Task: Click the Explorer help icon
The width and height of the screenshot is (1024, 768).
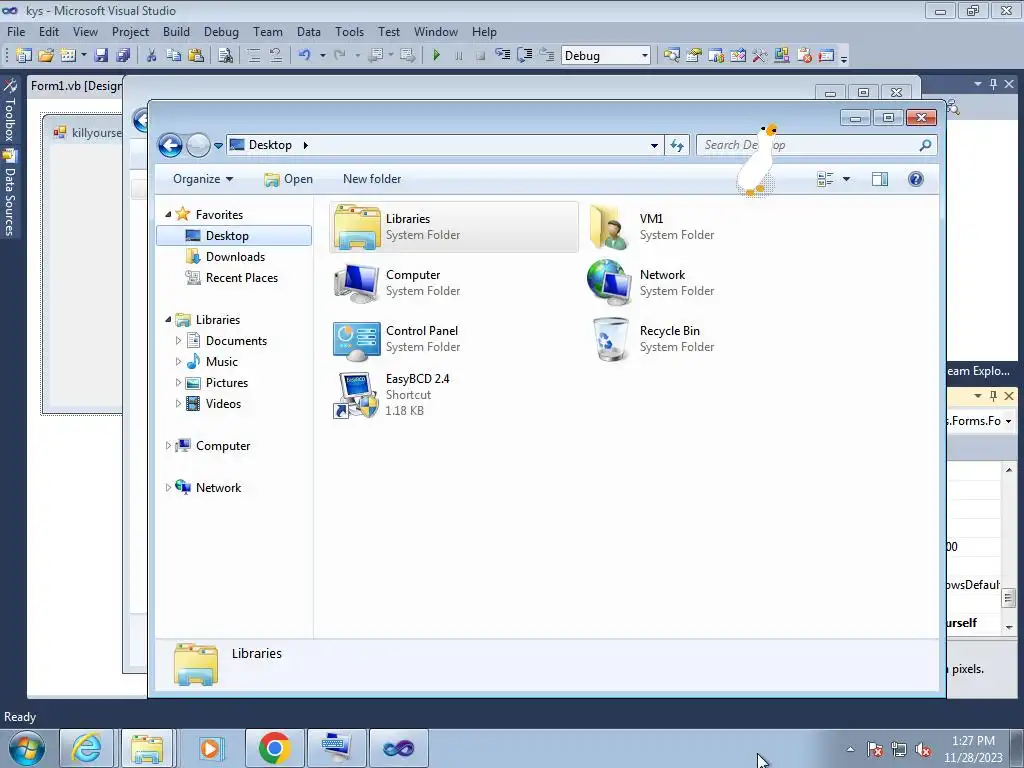Action: tap(916, 179)
